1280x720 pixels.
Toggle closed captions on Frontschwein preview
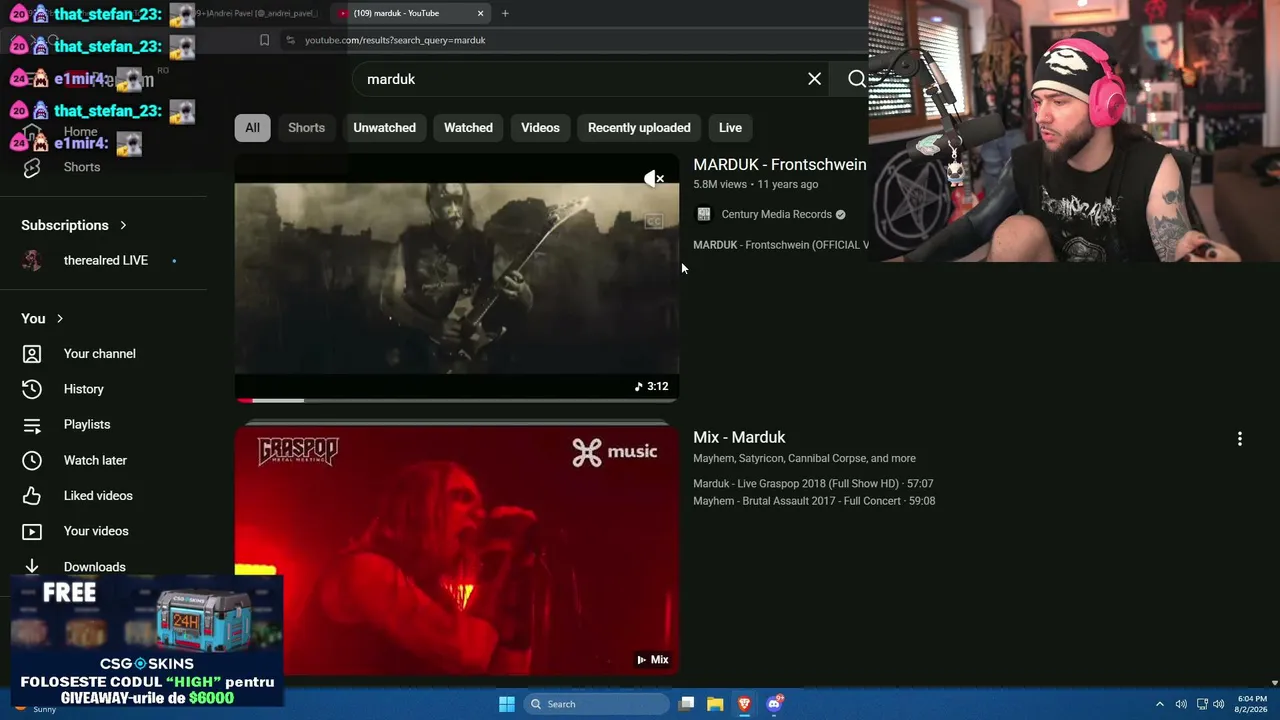pyautogui.click(x=654, y=221)
